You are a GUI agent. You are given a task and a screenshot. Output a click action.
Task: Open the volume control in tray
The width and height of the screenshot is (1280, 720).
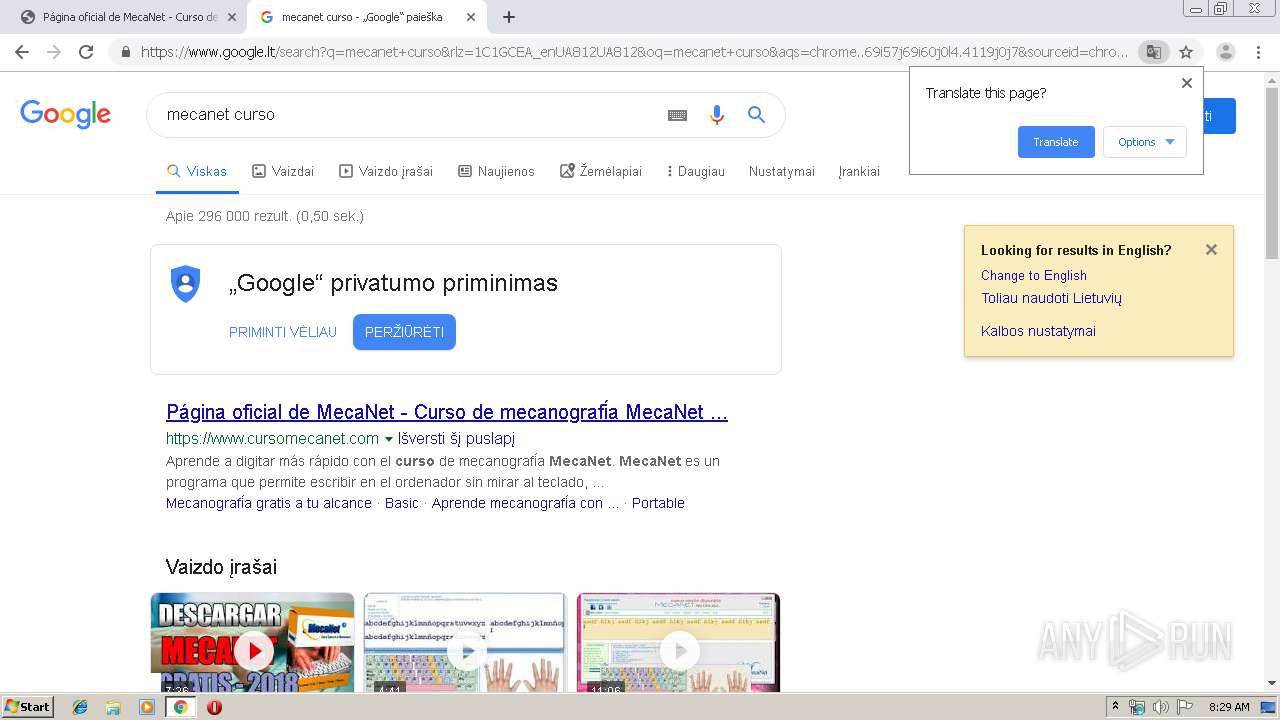(1160, 707)
